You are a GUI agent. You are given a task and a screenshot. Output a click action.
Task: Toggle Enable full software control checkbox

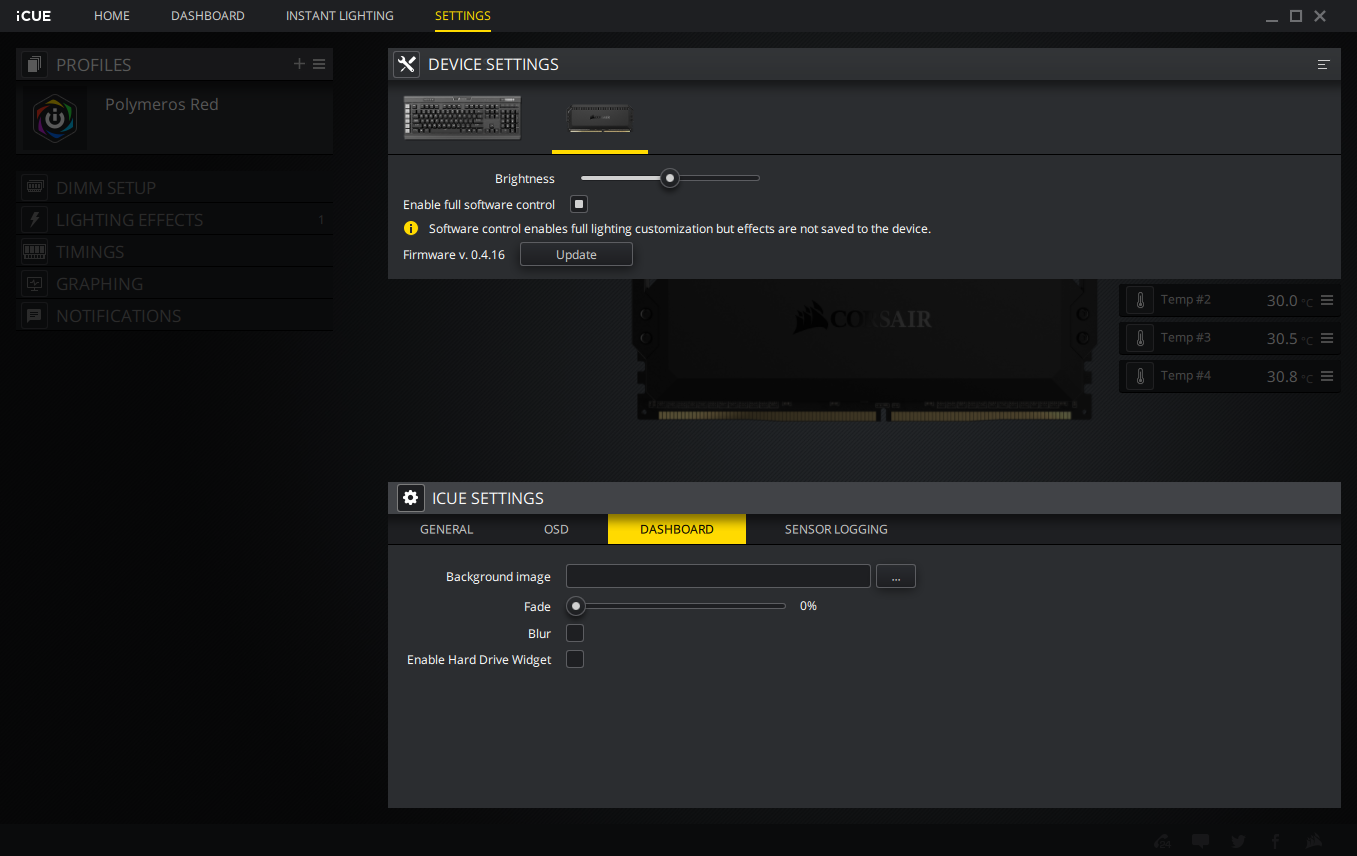pos(578,204)
